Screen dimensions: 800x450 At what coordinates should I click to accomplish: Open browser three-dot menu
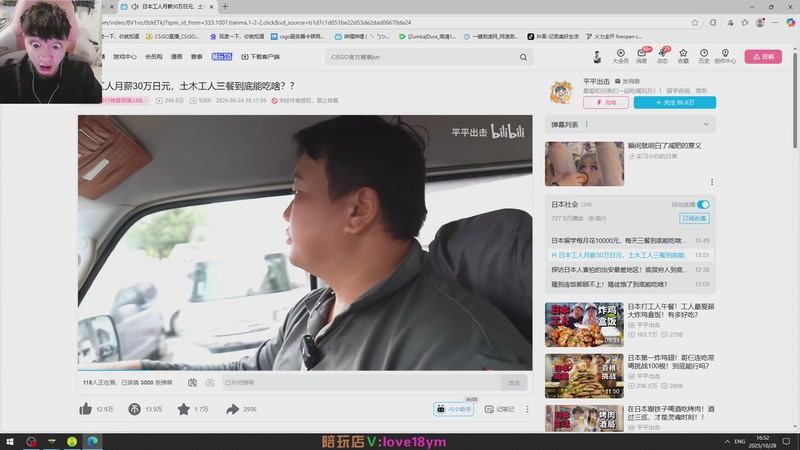coord(775,22)
